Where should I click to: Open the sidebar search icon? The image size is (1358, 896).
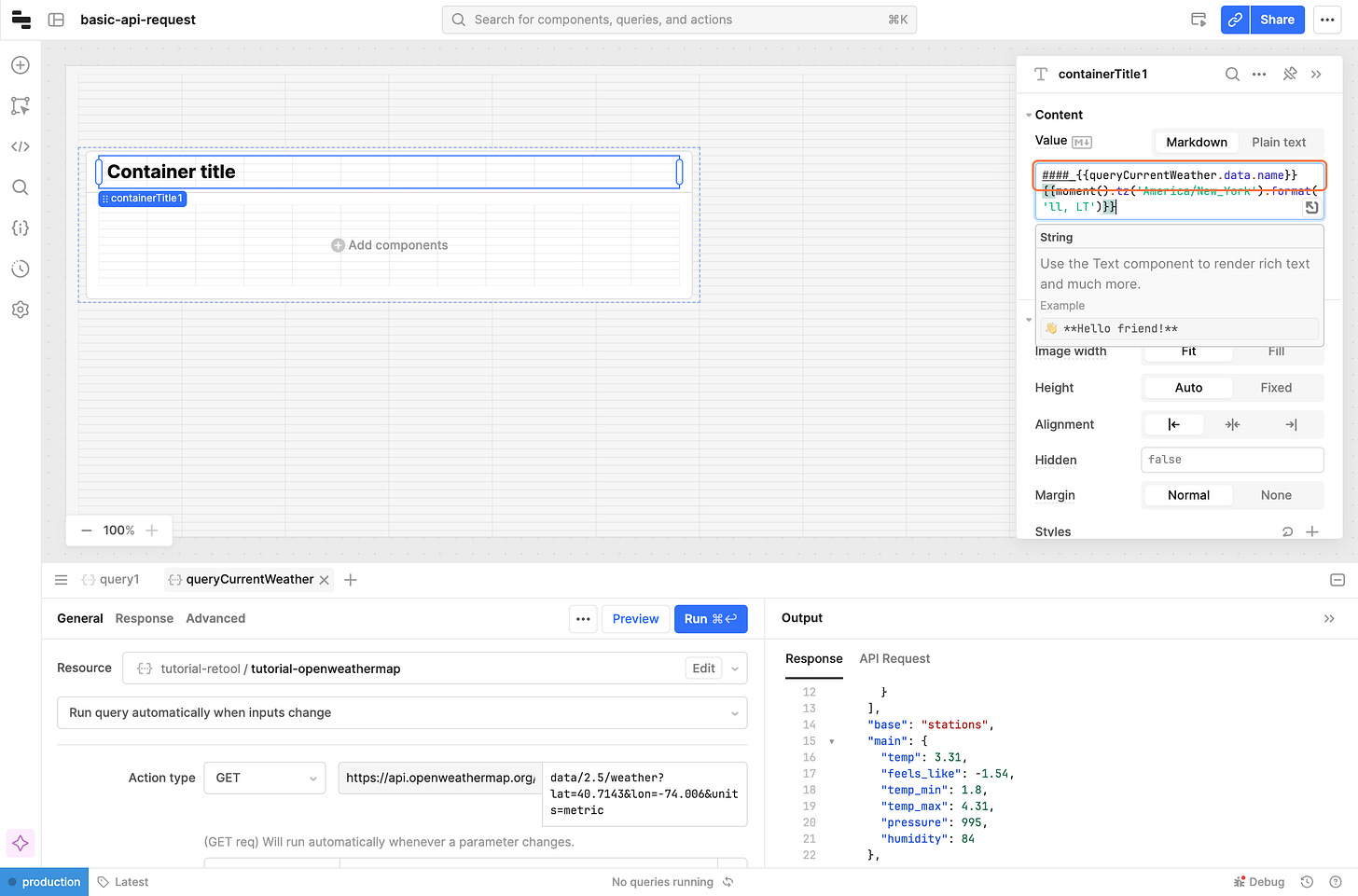point(21,187)
